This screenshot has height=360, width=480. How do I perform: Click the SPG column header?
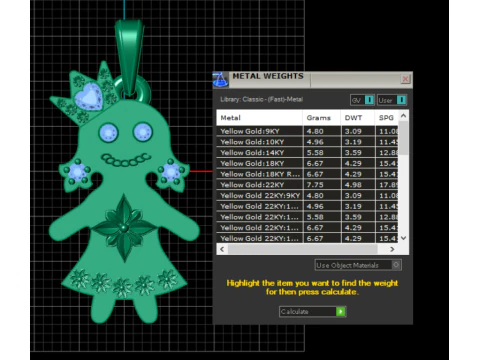pos(387,118)
